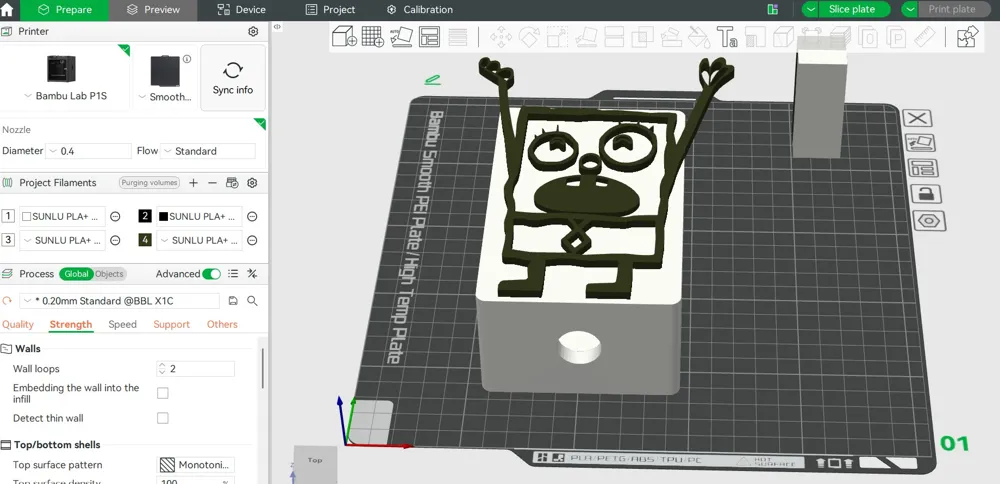
Task: Remove last project filament minus icon
Action: [x=212, y=183]
